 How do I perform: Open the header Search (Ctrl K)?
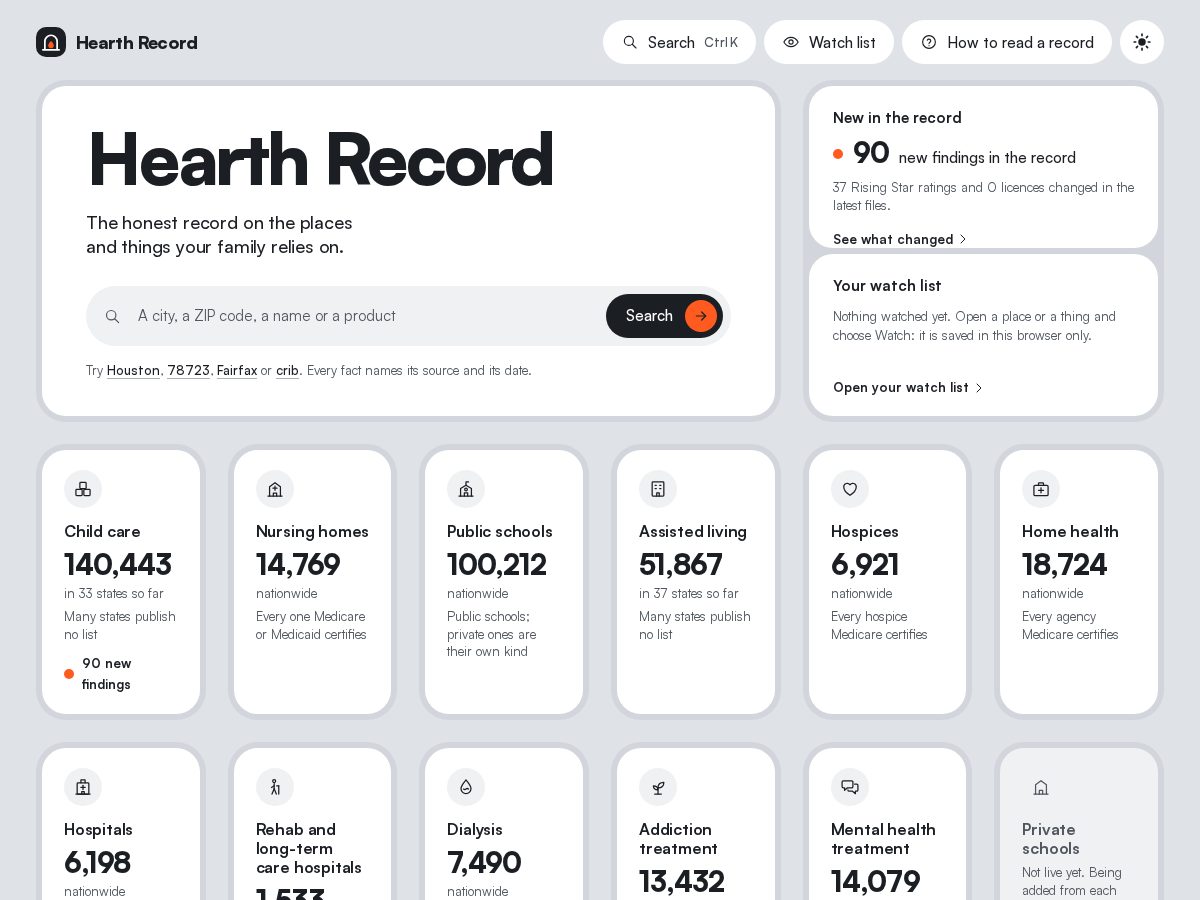[679, 42]
